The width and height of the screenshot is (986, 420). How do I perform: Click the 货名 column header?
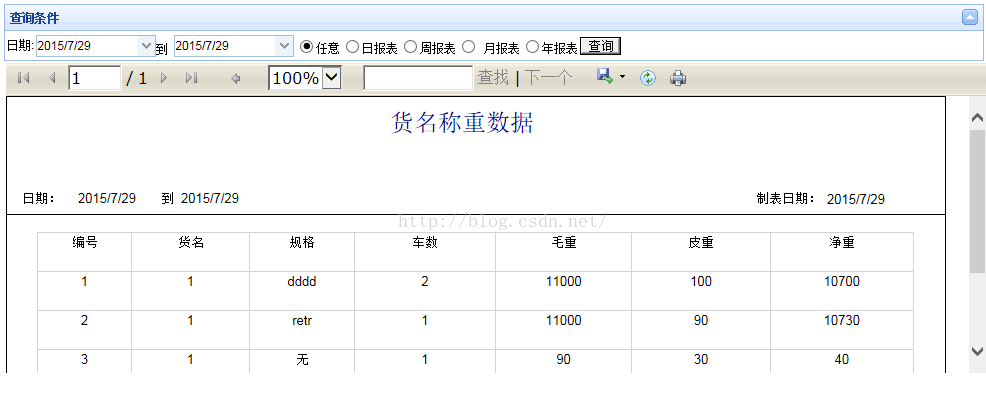coord(191,243)
